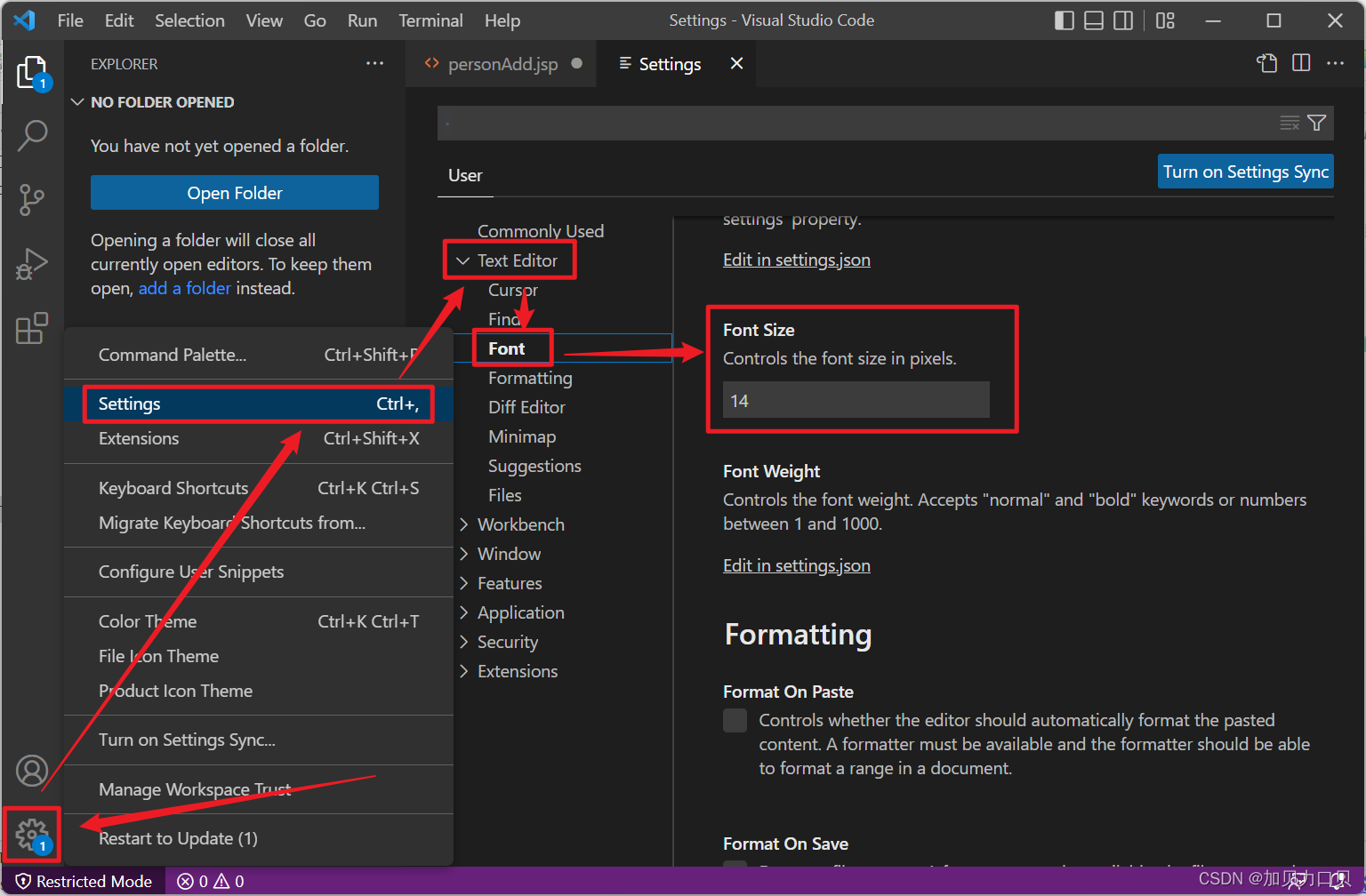Click the errors and warnings status indicator
This screenshot has width=1366, height=896.
click(211, 881)
